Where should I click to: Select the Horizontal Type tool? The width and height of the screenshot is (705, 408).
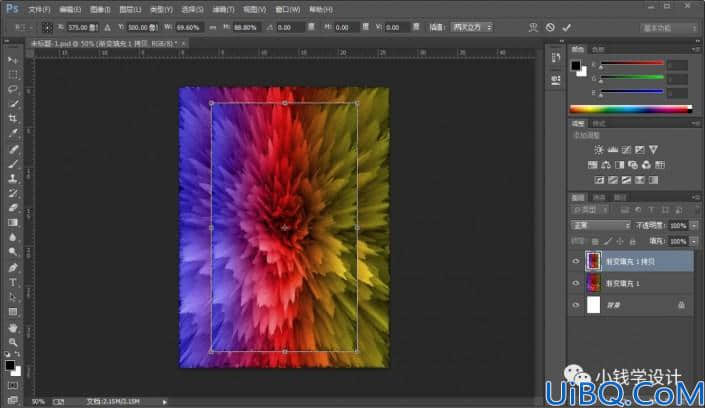click(13, 282)
